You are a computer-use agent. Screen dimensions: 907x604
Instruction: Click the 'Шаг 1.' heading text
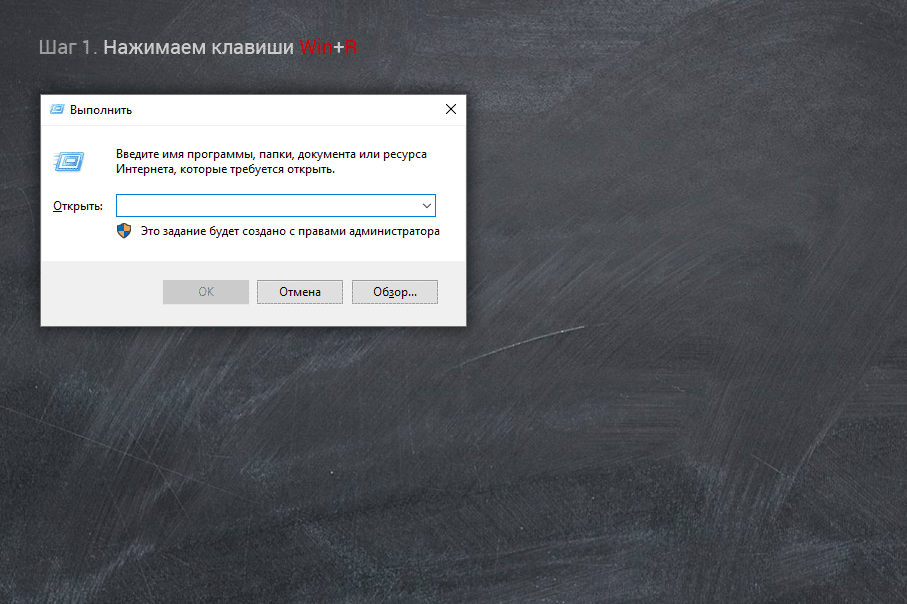tap(68, 47)
